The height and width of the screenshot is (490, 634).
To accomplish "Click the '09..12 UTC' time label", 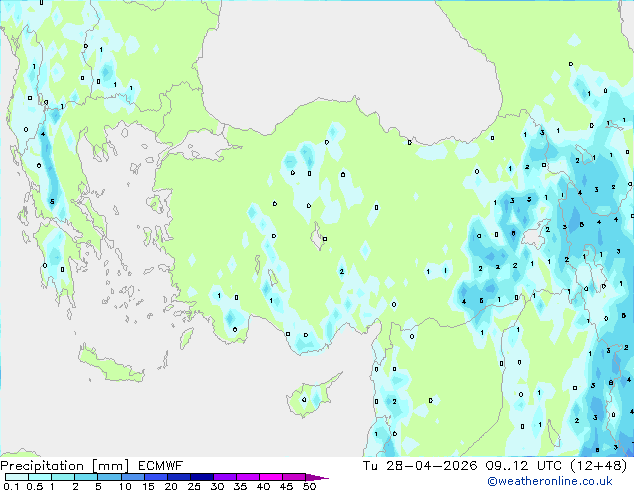I will 524,466.
